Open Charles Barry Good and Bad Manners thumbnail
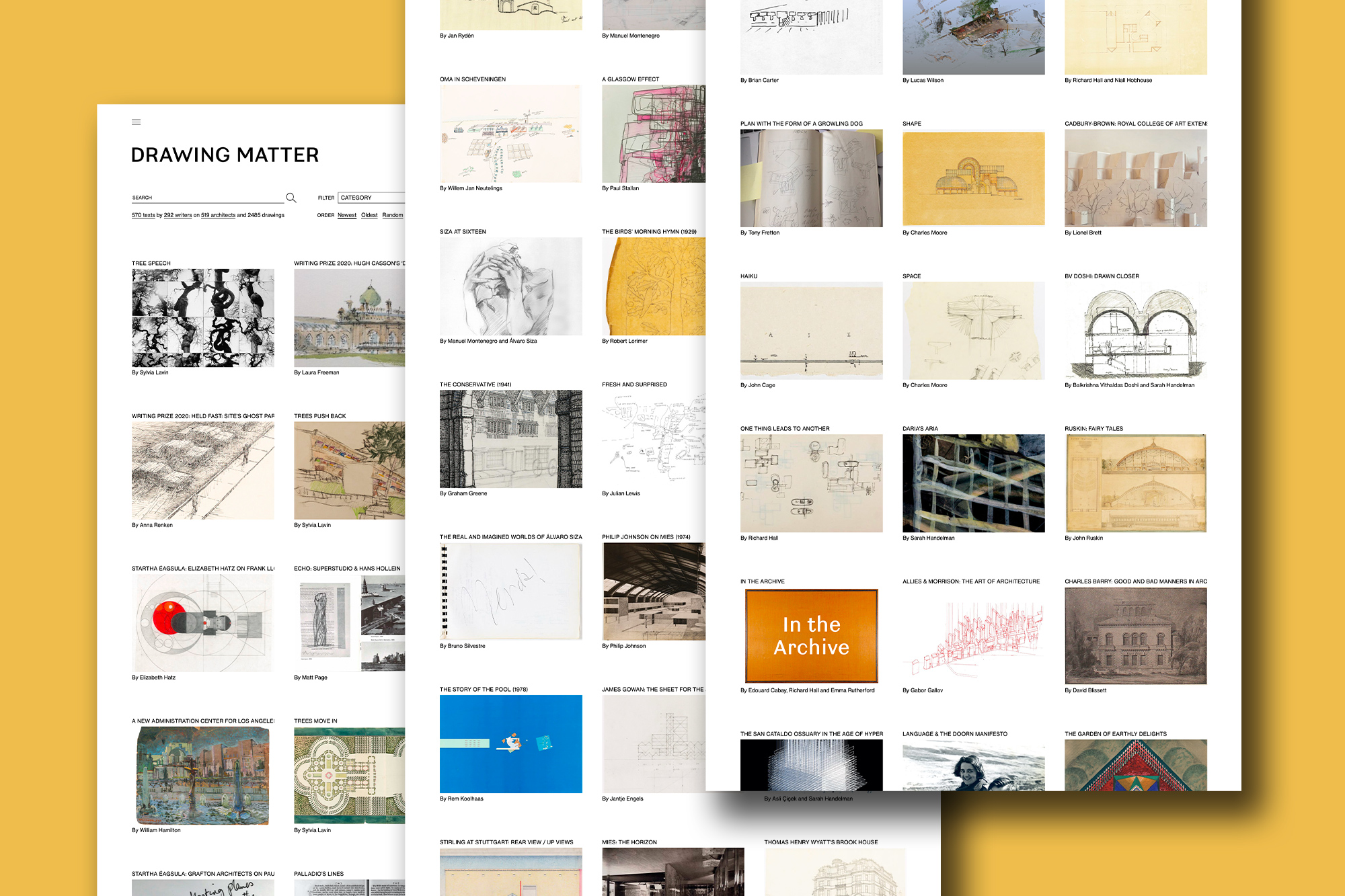 coord(1136,636)
